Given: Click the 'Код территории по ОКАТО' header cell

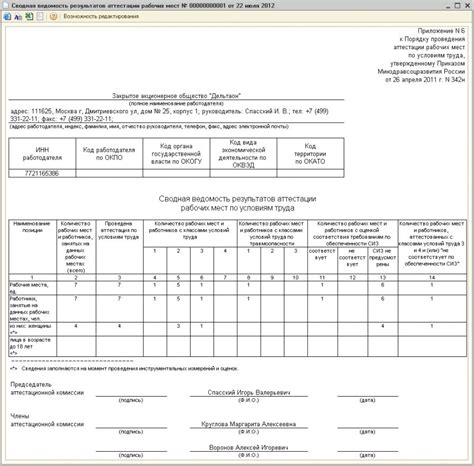Looking at the screenshot, I should pyautogui.click(x=310, y=154).
